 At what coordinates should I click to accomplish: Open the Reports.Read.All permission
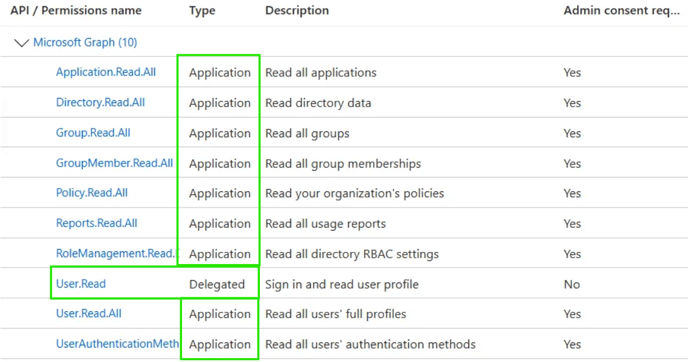[97, 223]
